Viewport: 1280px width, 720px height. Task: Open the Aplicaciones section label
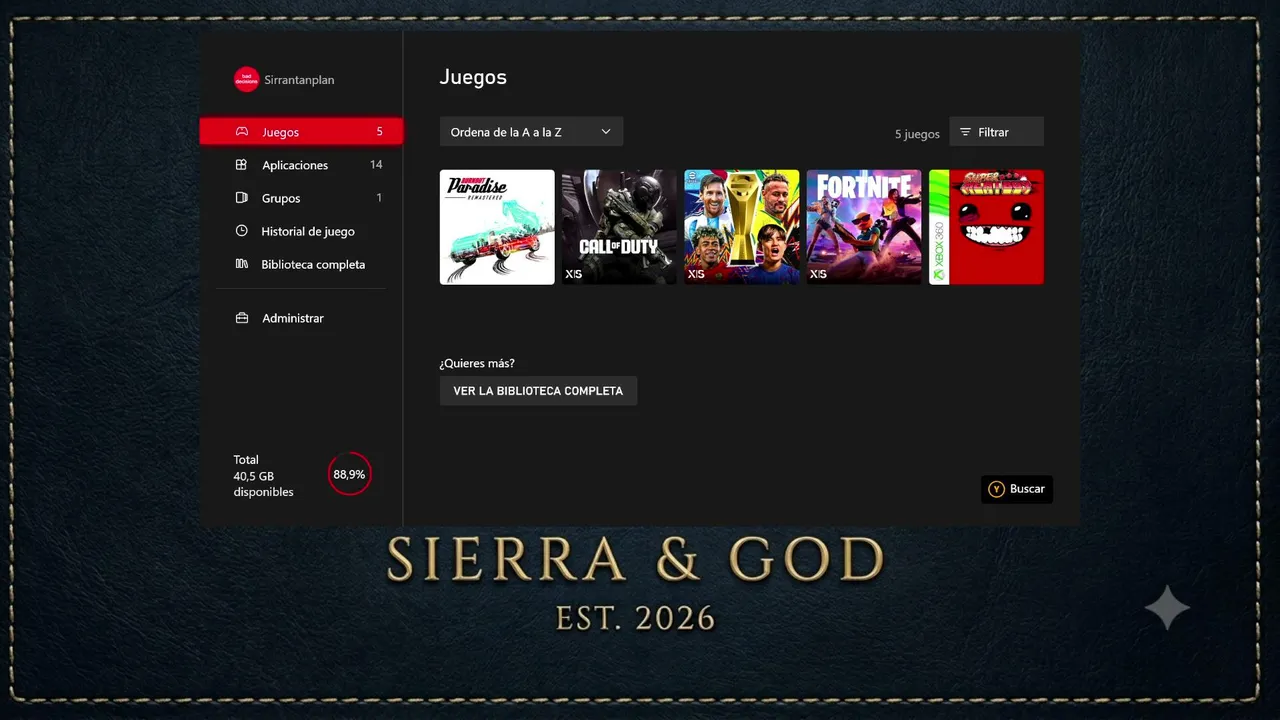[295, 165]
